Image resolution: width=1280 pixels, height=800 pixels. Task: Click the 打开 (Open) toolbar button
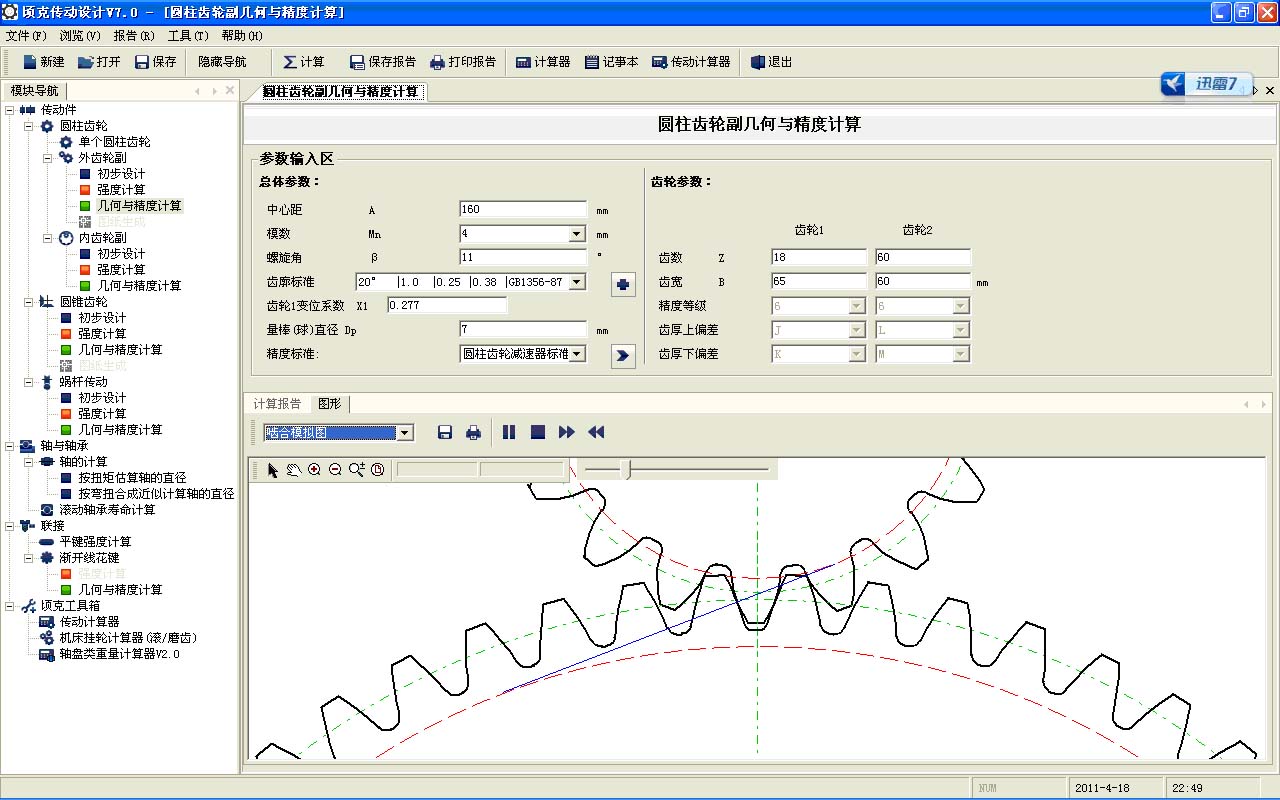(x=99, y=62)
